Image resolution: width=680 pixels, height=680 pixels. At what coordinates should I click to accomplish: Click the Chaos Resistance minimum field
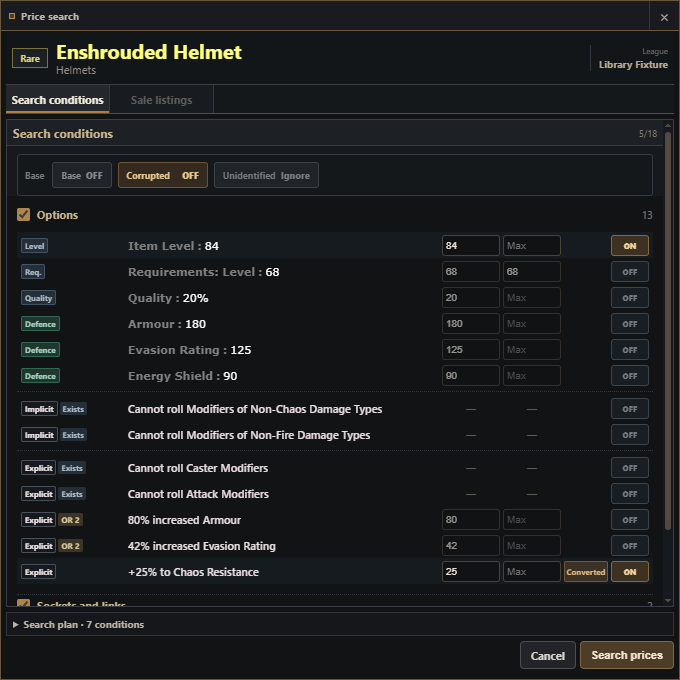tap(471, 572)
